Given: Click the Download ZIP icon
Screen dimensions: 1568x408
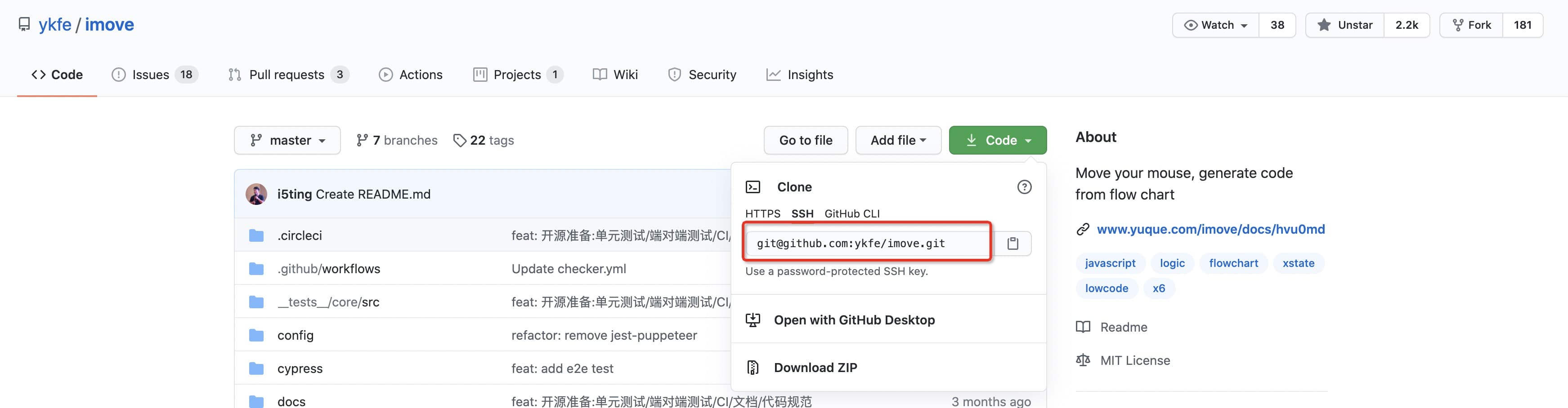Looking at the screenshot, I should [x=753, y=367].
